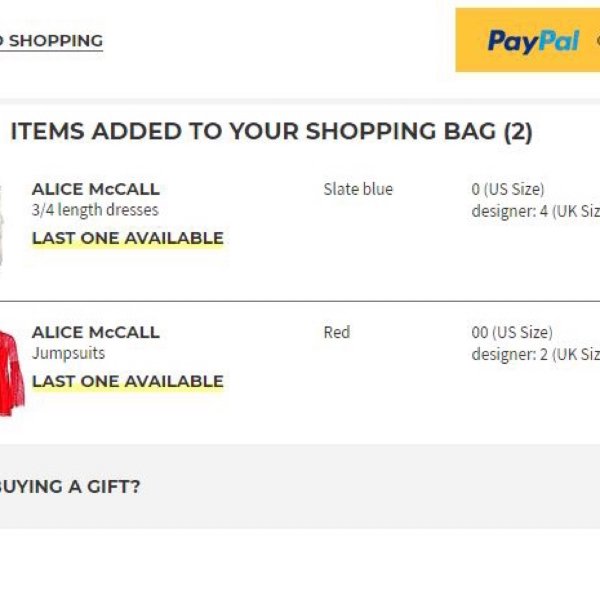Click the PayPal checkout button
Screen dimensions: 600x600
[528, 40]
